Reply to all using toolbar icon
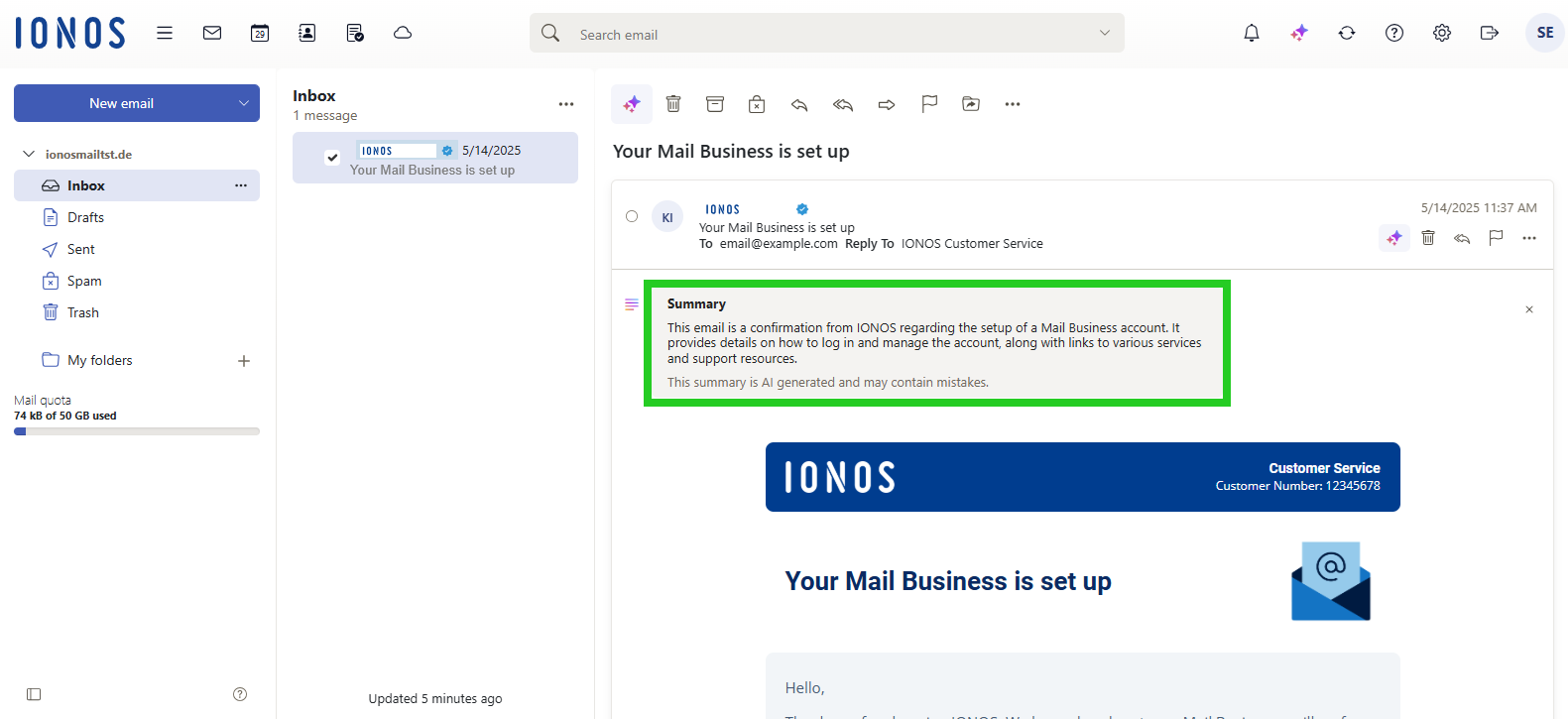1568x719 pixels. click(x=843, y=104)
